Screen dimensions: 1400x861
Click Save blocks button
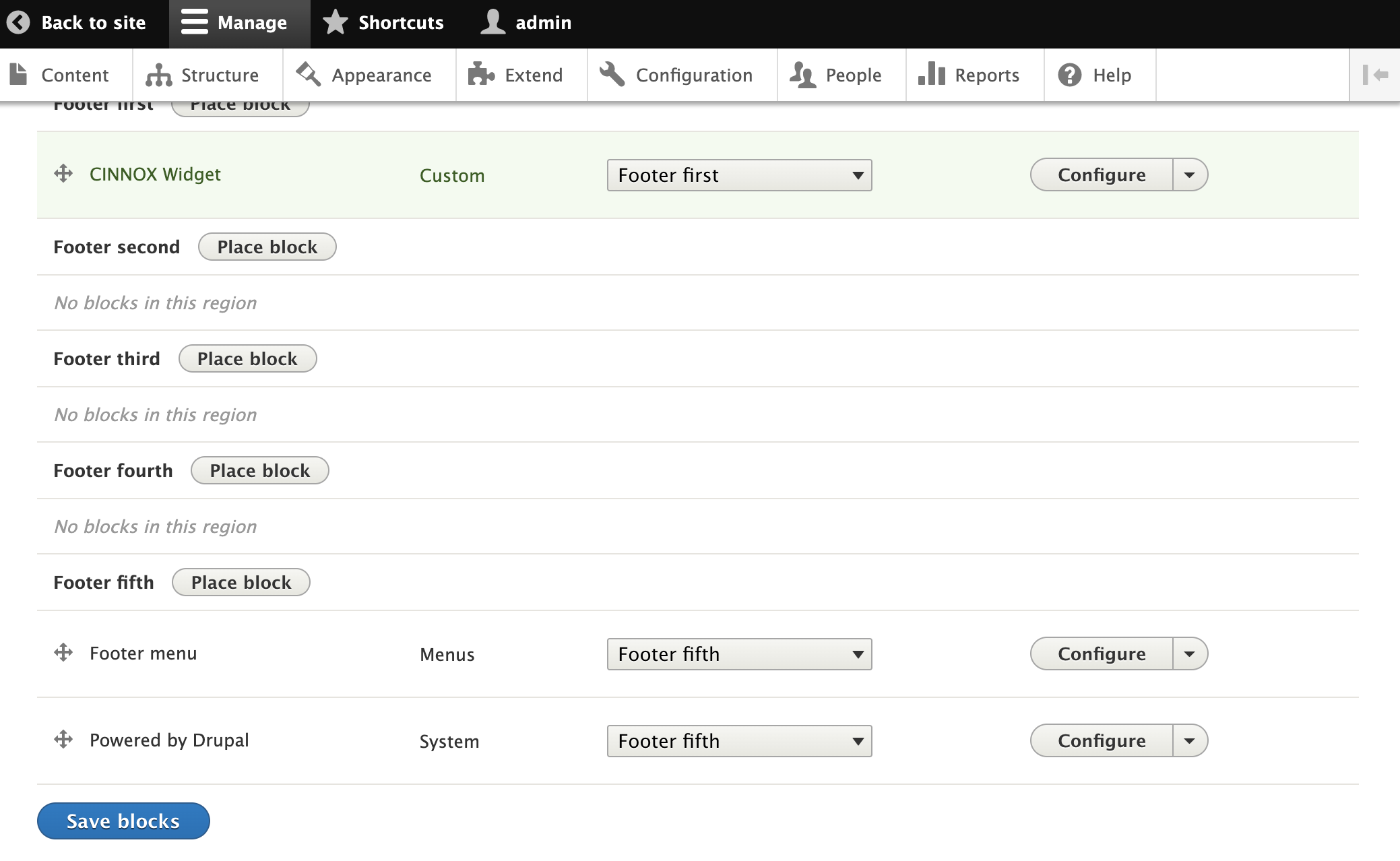tap(123, 821)
